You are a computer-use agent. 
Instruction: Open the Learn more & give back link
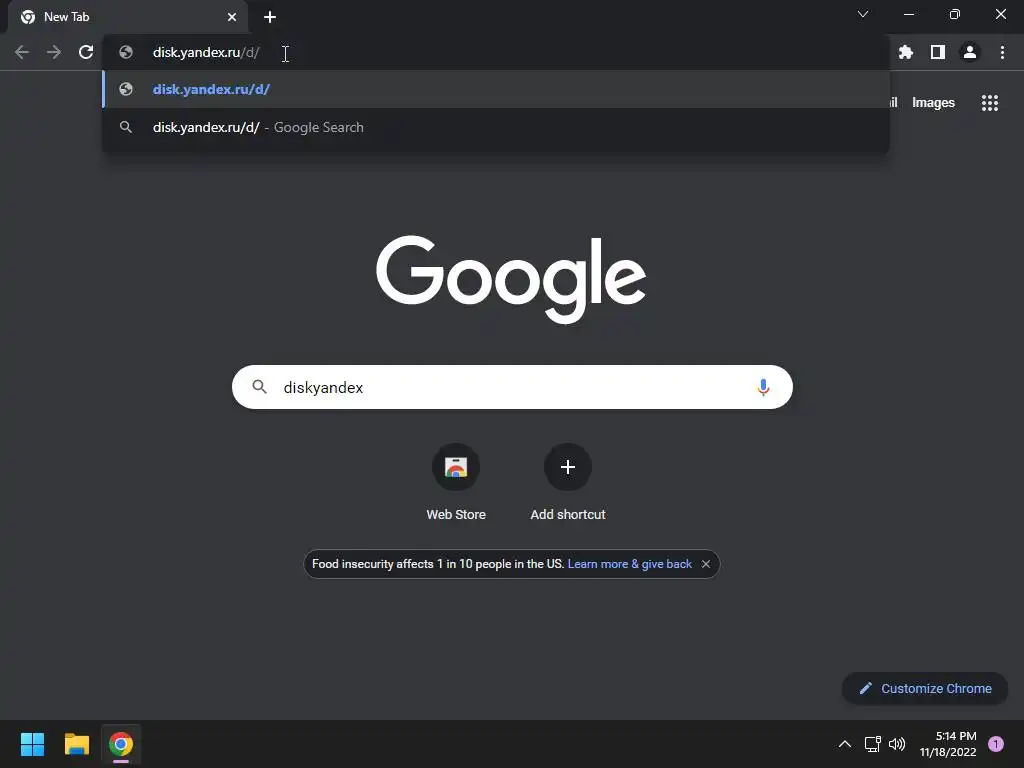point(630,564)
